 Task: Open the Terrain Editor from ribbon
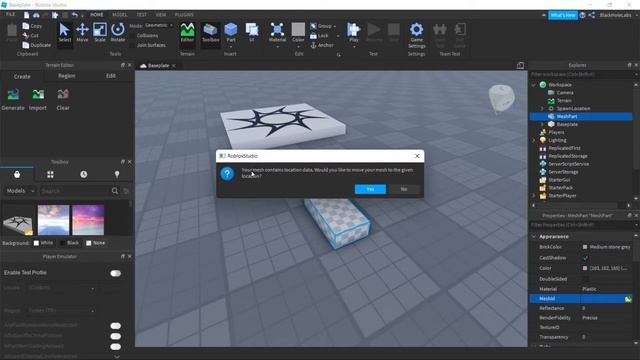click(187, 33)
